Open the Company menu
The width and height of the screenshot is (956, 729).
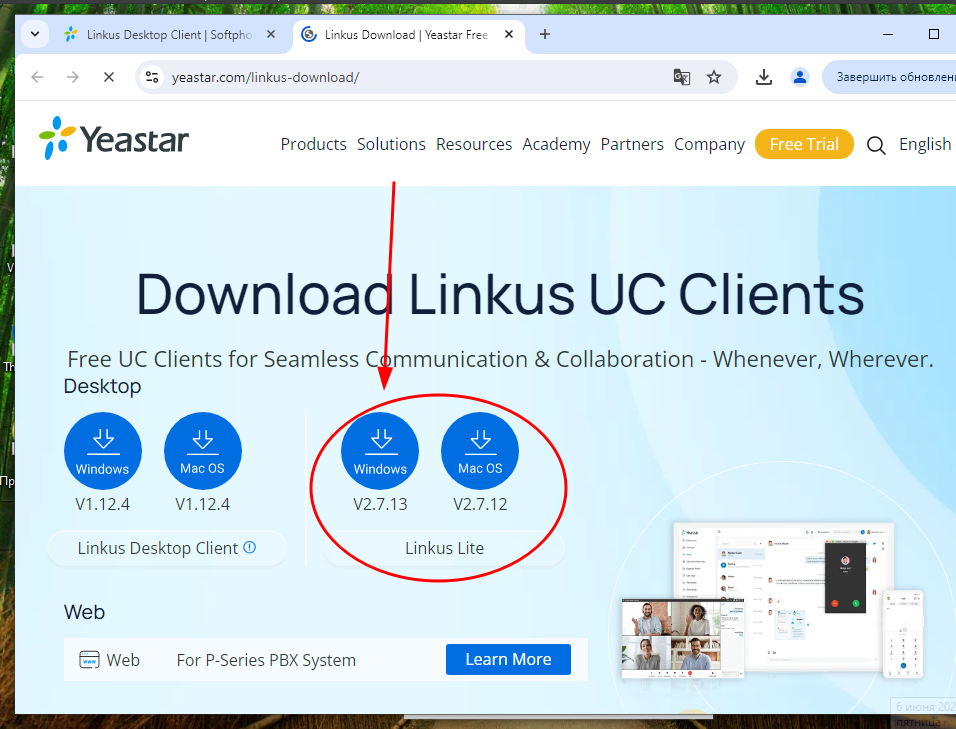click(710, 144)
